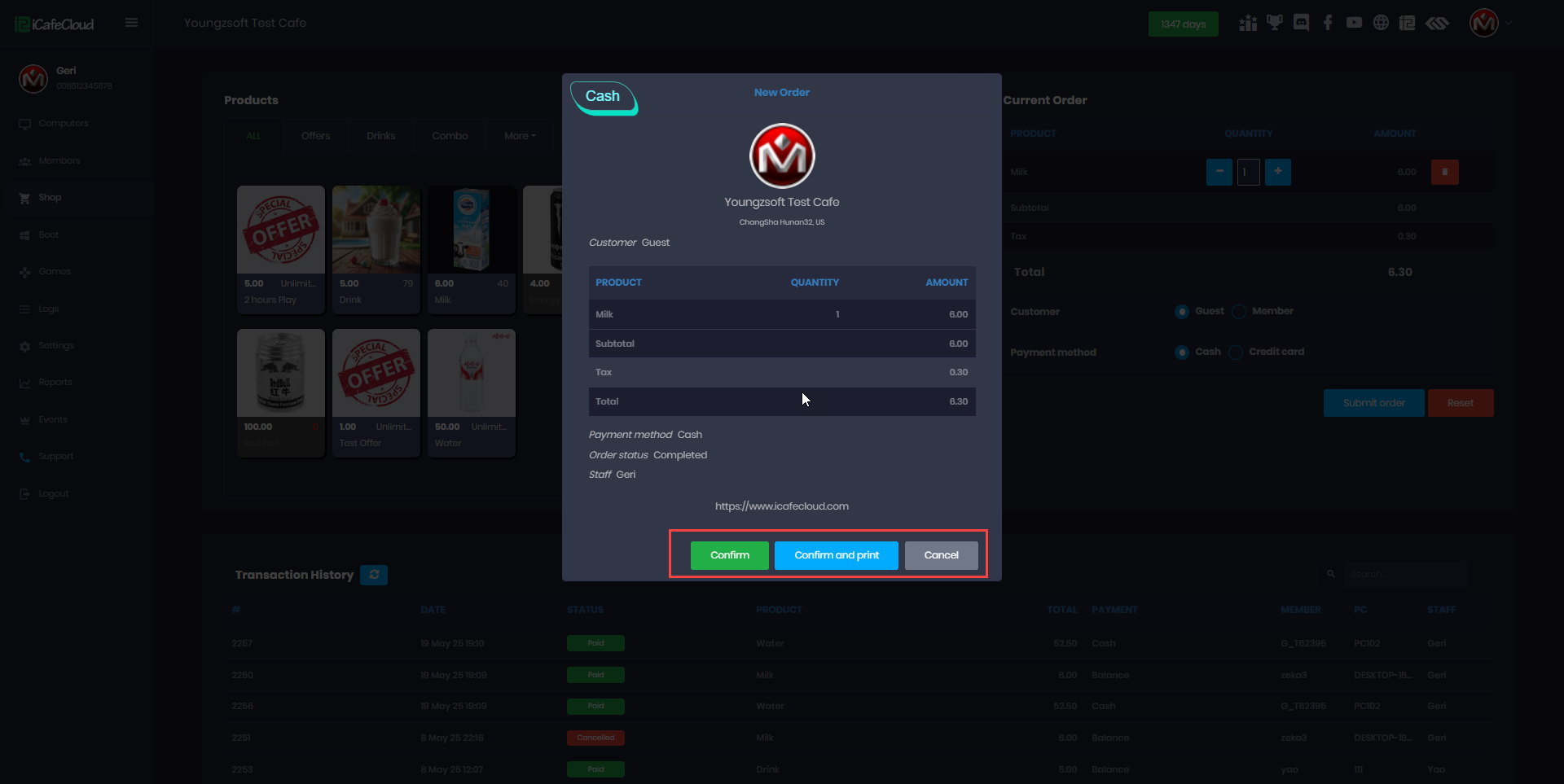
Task: Select the Test Offer product card
Action: coord(376,393)
